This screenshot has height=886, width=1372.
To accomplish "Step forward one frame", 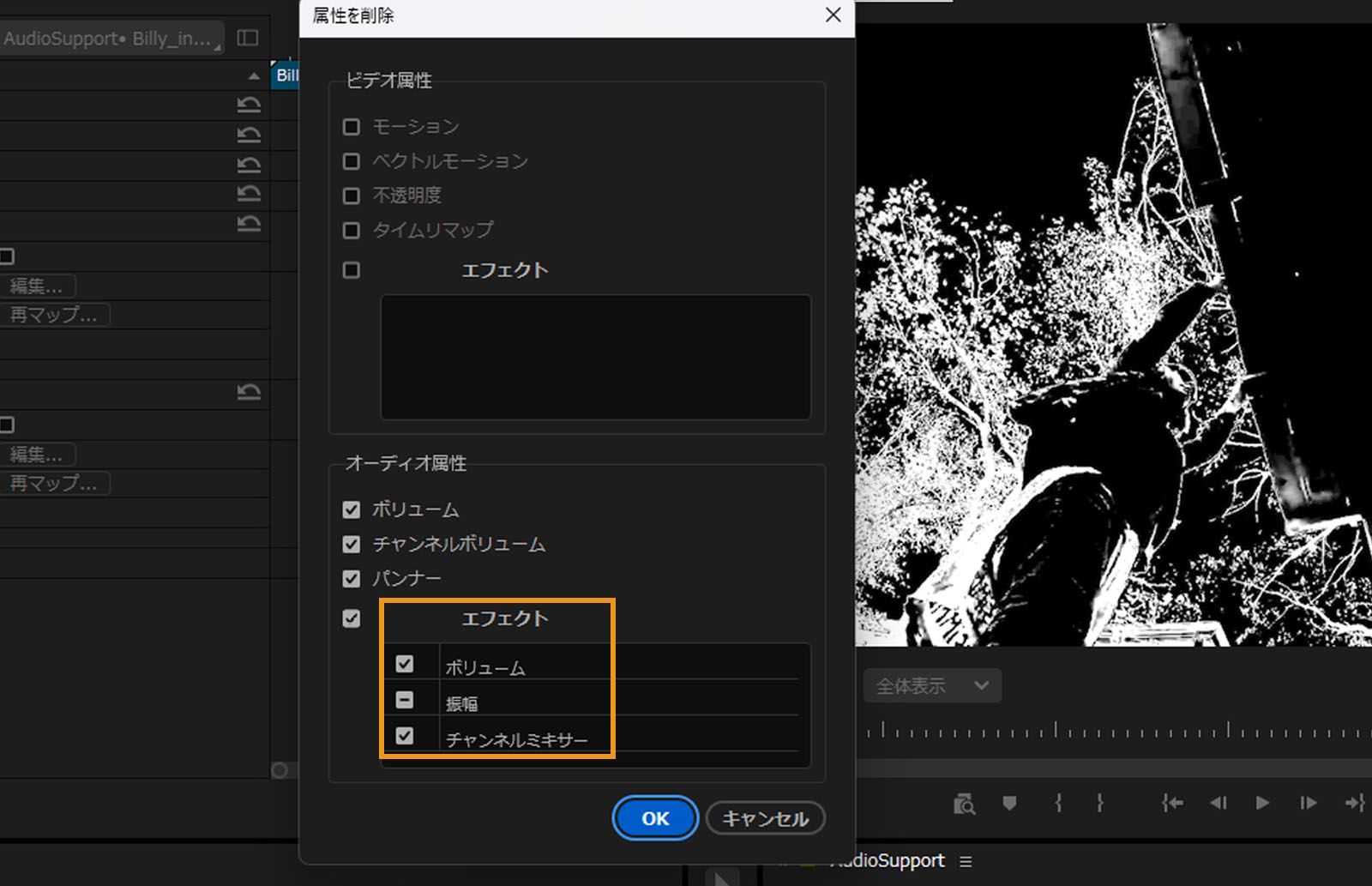I will coord(1308,803).
